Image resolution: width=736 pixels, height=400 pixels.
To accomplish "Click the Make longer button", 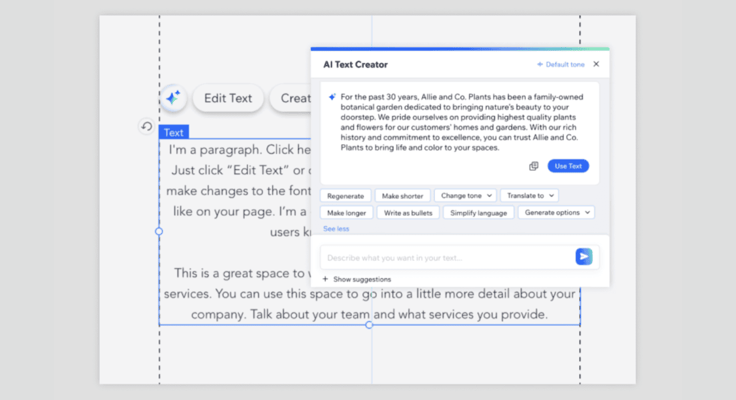I will [x=346, y=213].
